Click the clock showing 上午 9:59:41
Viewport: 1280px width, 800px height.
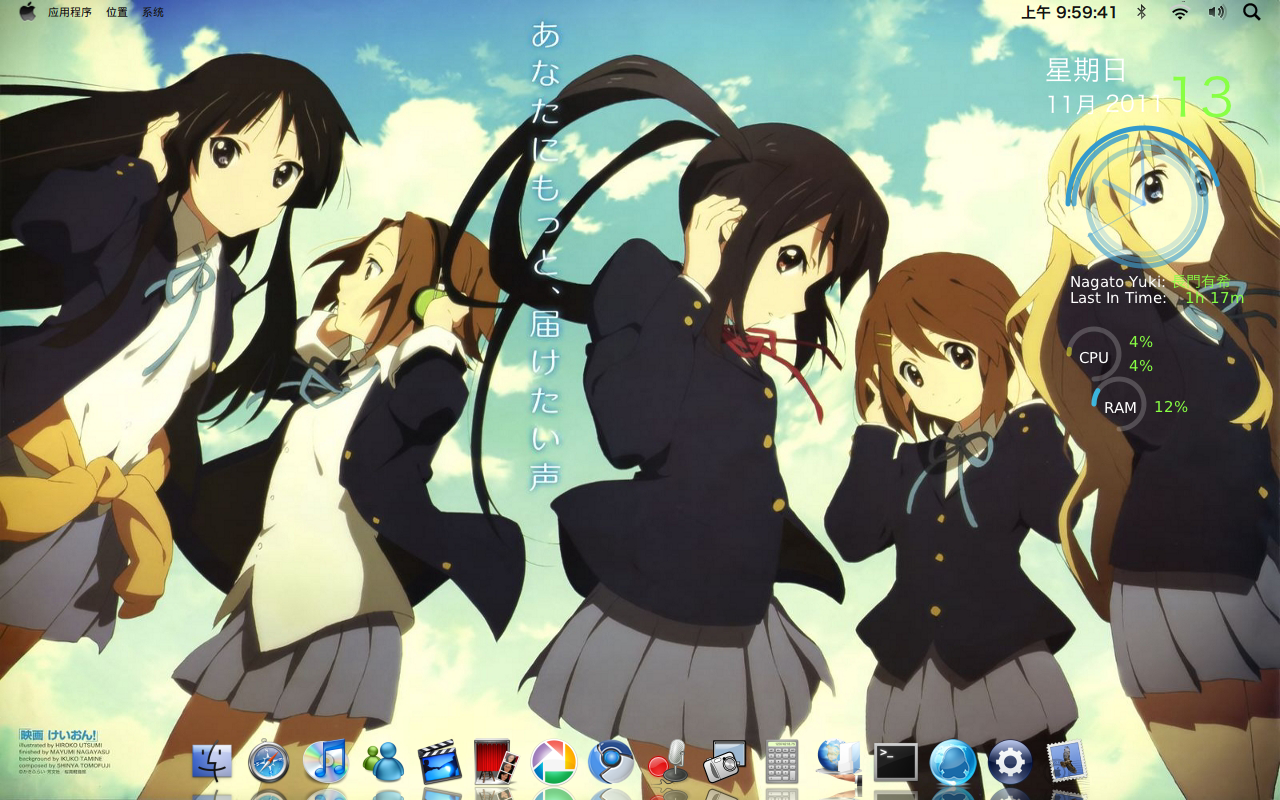1069,12
